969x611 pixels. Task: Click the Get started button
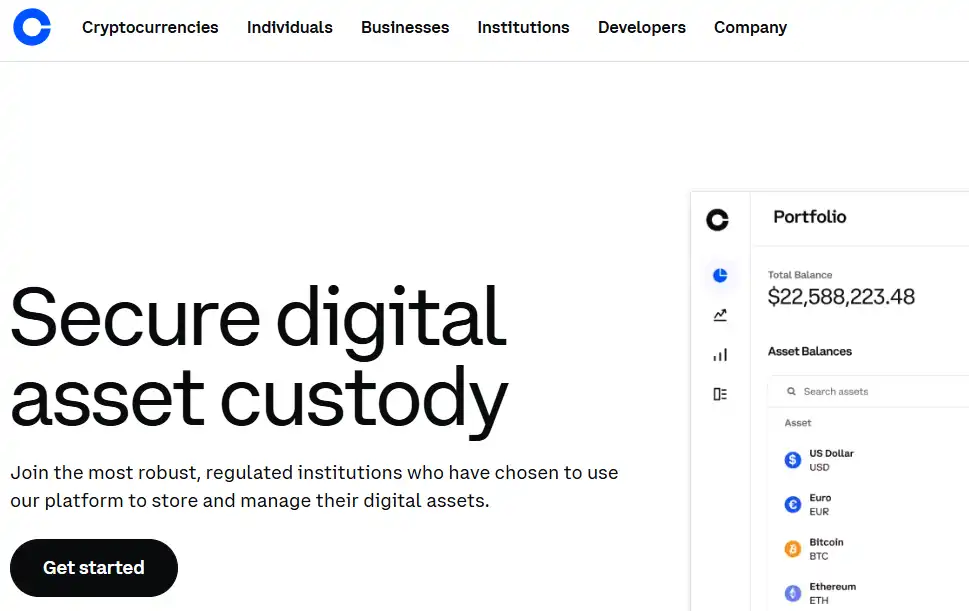(x=93, y=567)
